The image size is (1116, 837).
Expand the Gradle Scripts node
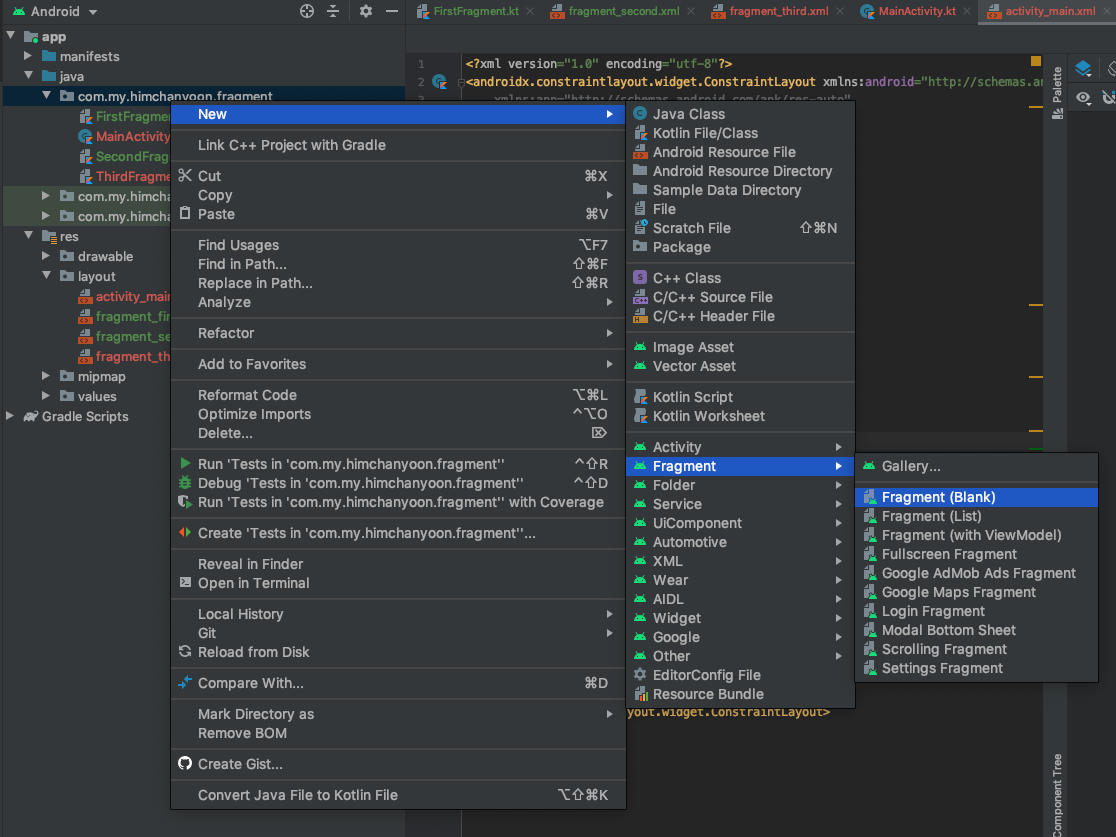10,416
